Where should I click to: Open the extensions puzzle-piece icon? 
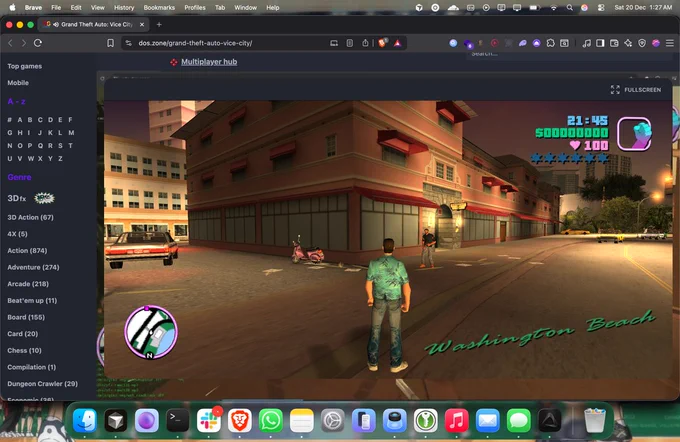click(550, 43)
